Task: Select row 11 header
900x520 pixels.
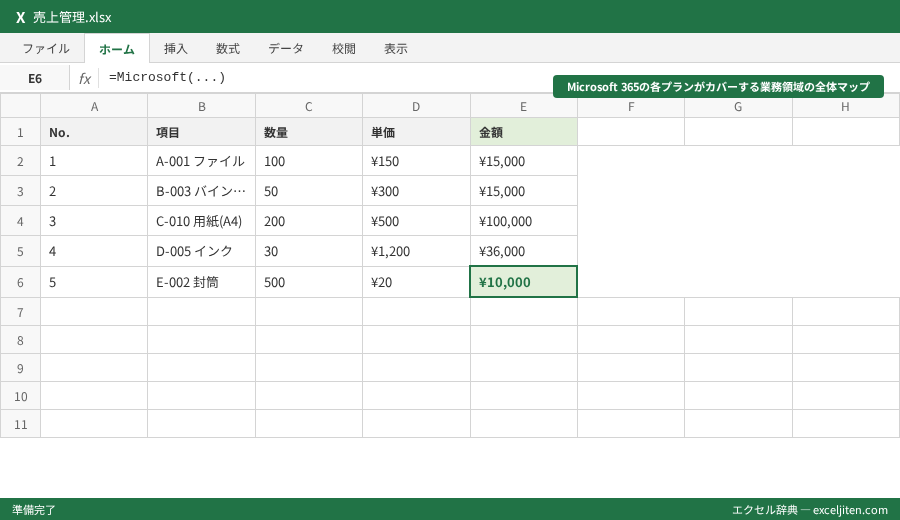Action: [20, 424]
